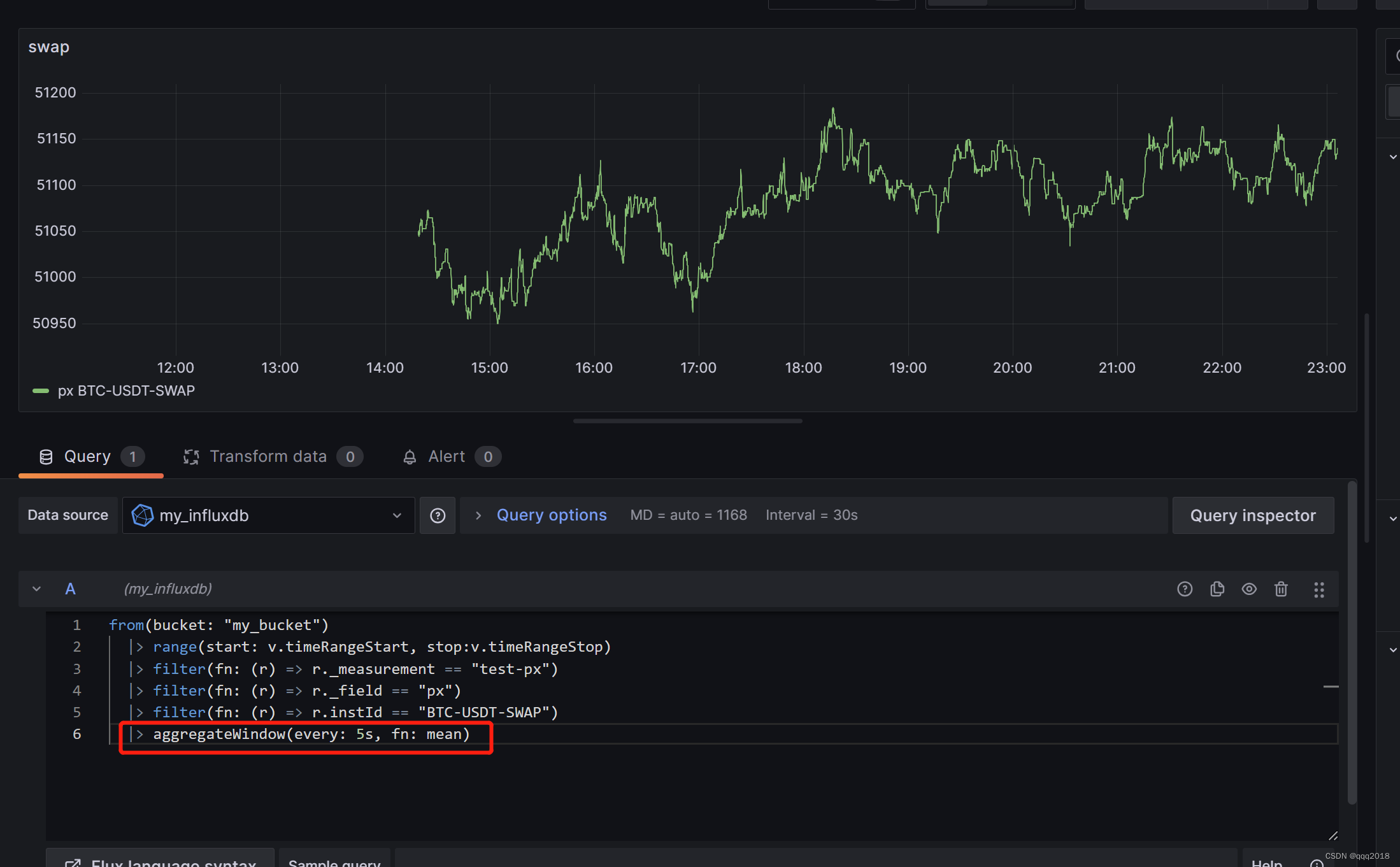This screenshot has height=867, width=1400.
Task: Click the editor minimap marker
Action: (1331, 687)
